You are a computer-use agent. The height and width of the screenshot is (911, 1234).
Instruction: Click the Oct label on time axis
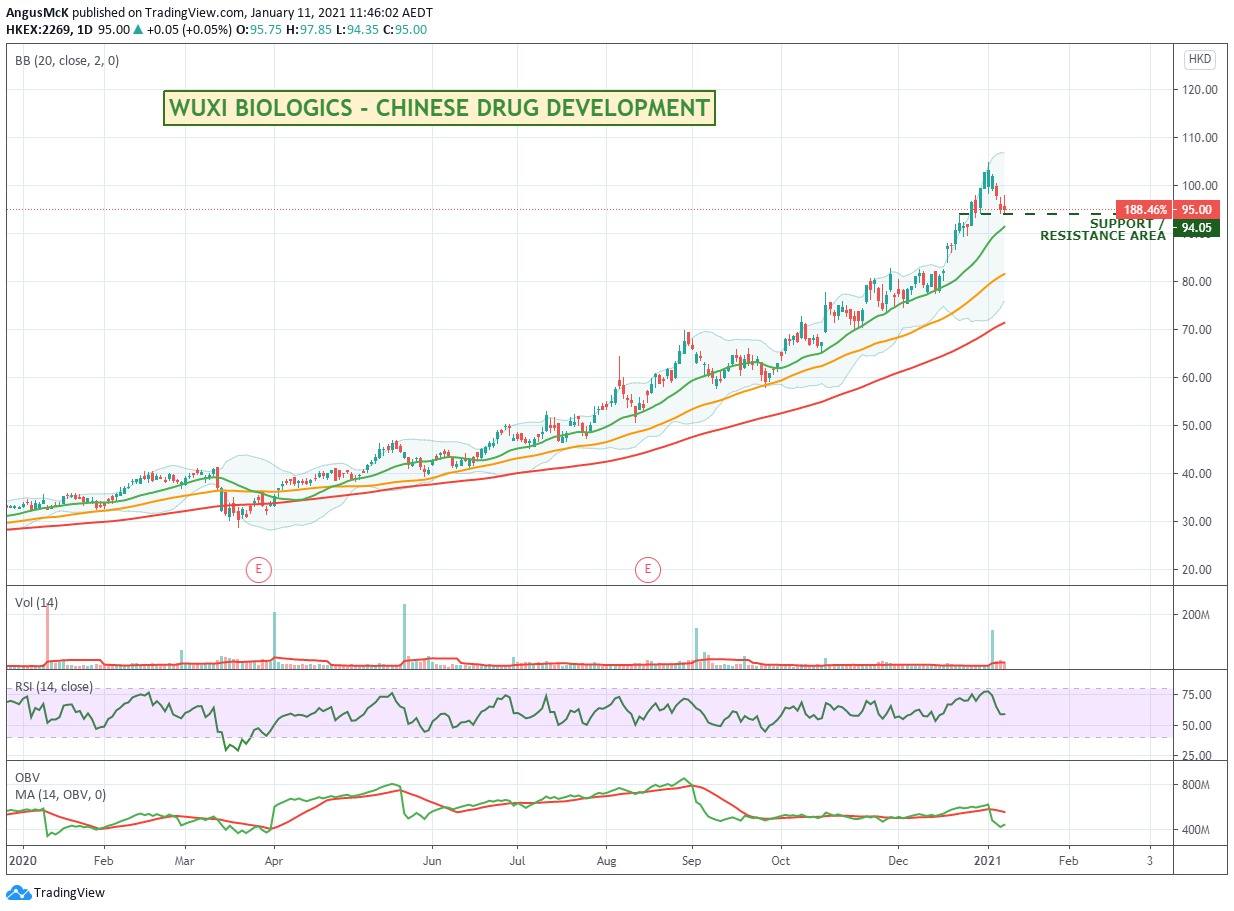point(782,860)
